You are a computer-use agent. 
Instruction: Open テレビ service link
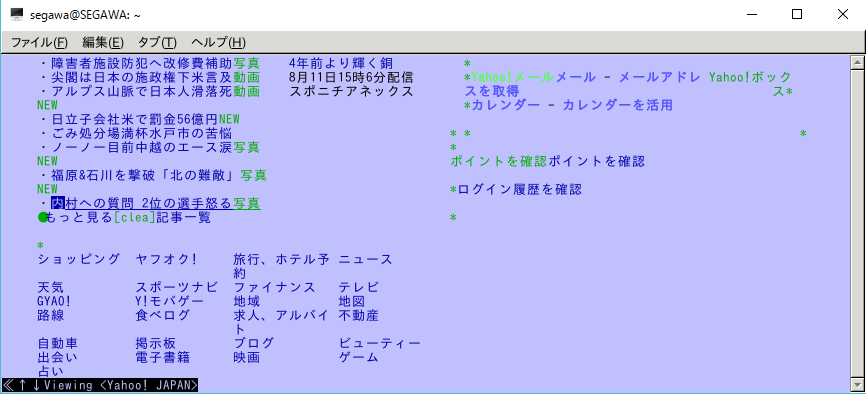pos(358,287)
